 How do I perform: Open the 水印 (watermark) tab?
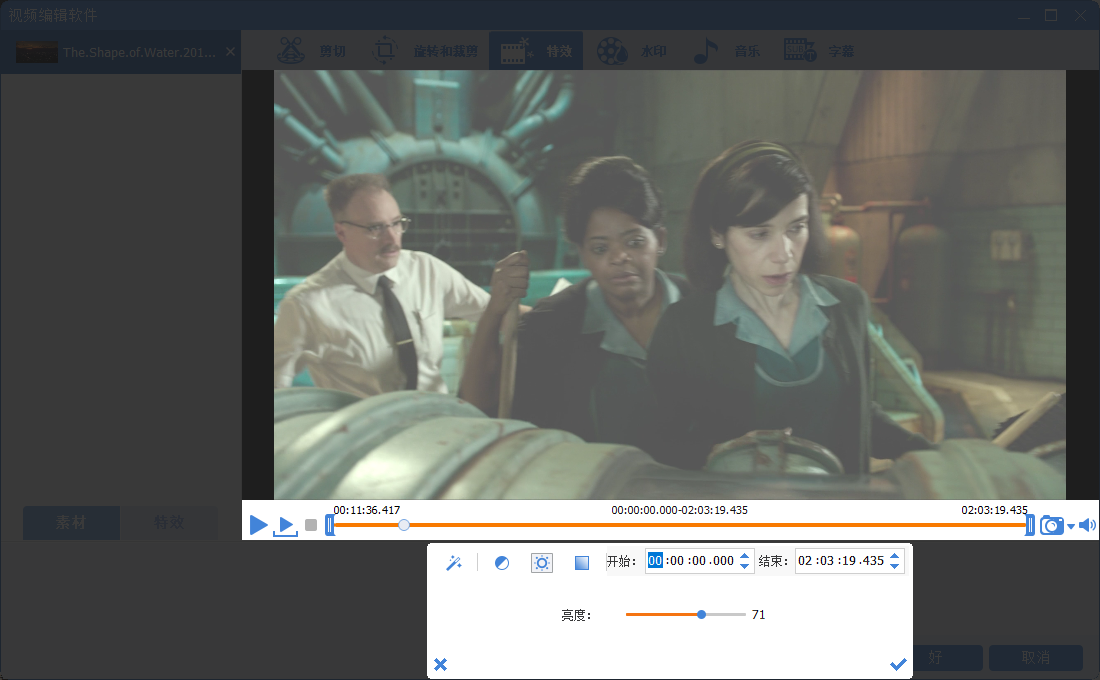tap(631, 51)
